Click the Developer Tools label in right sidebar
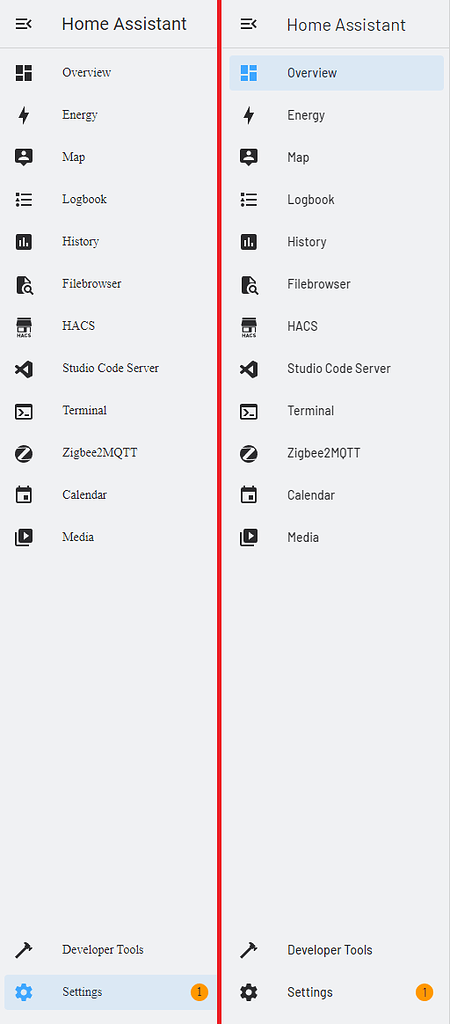 tap(330, 950)
